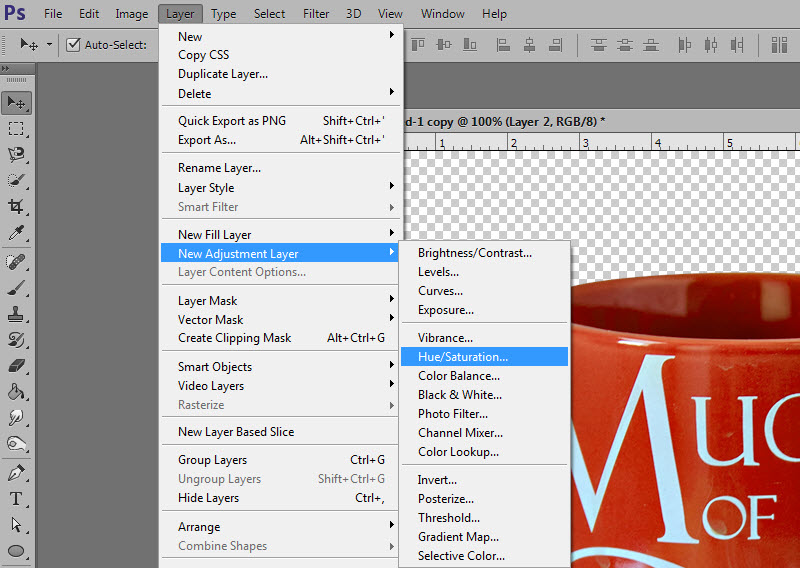Select the Lasso tool
Image resolution: width=800 pixels, height=568 pixels.
pos(16,154)
